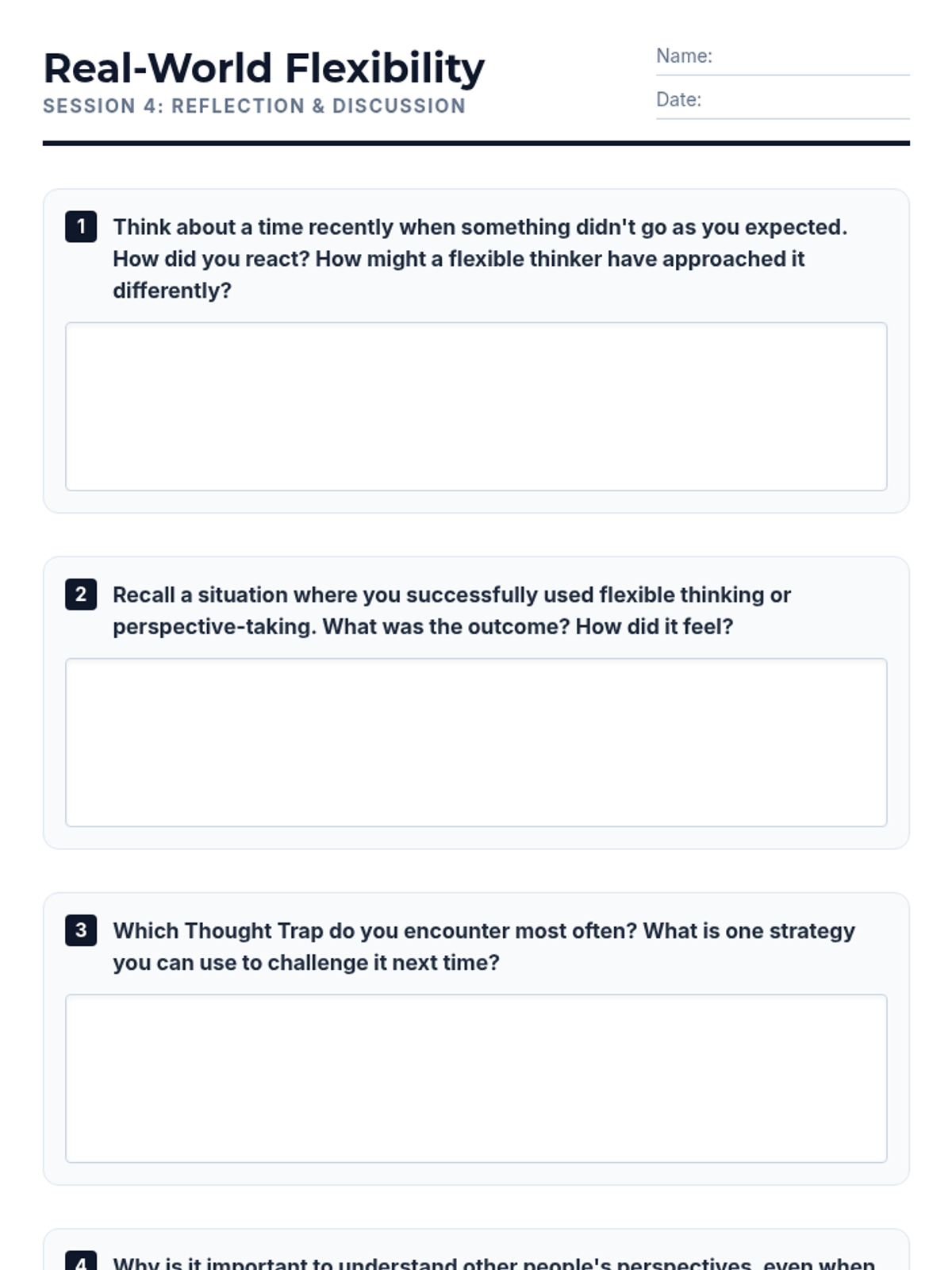Image resolution: width=952 pixels, height=1270 pixels.
Task: Click the number 4 badge icon
Action: (81, 1260)
